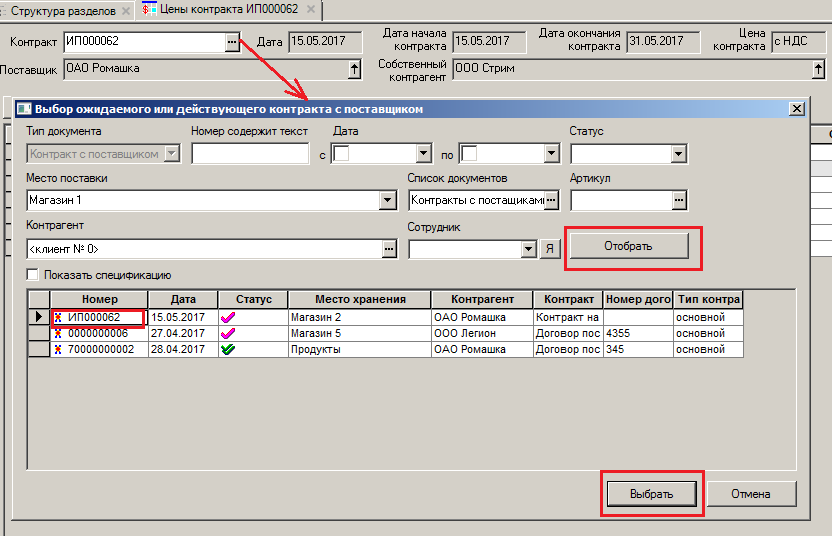Click the Я employee button
The width and height of the screenshot is (832, 536).
(x=550, y=249)
